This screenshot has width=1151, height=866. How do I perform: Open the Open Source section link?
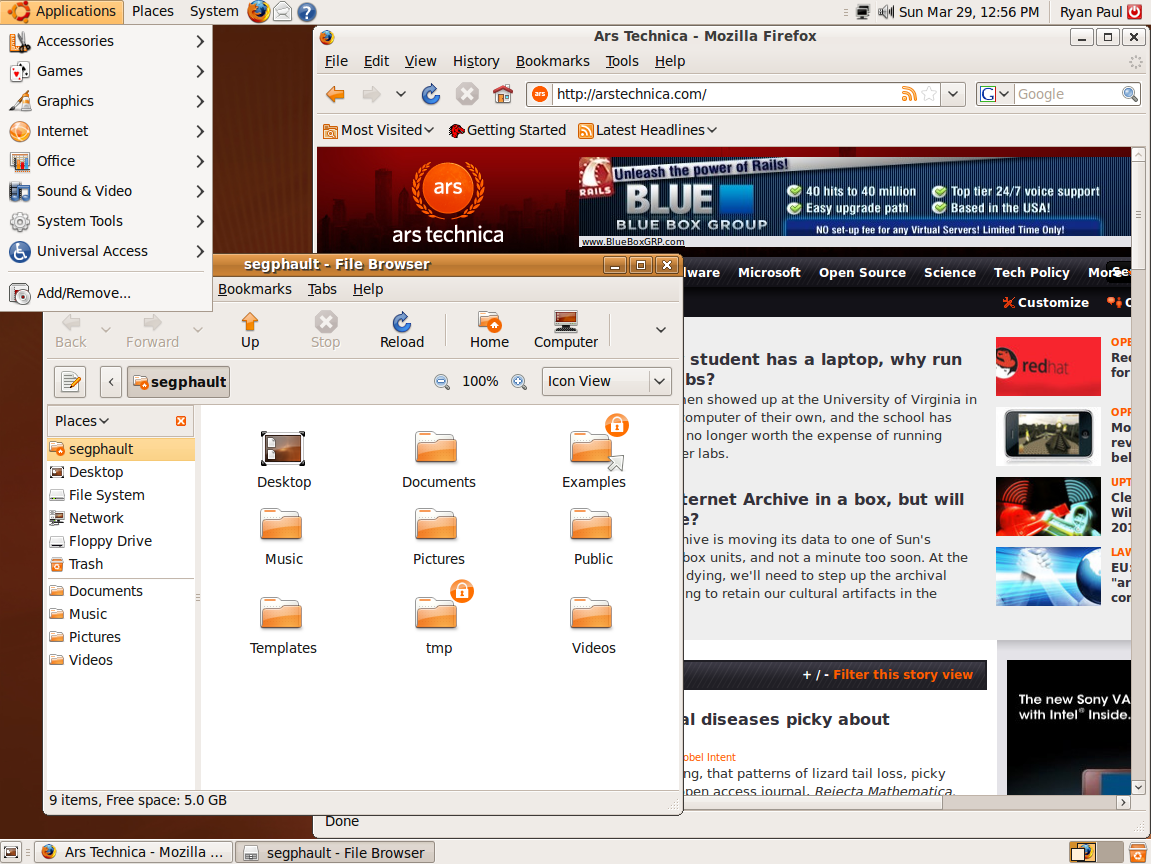862,273
